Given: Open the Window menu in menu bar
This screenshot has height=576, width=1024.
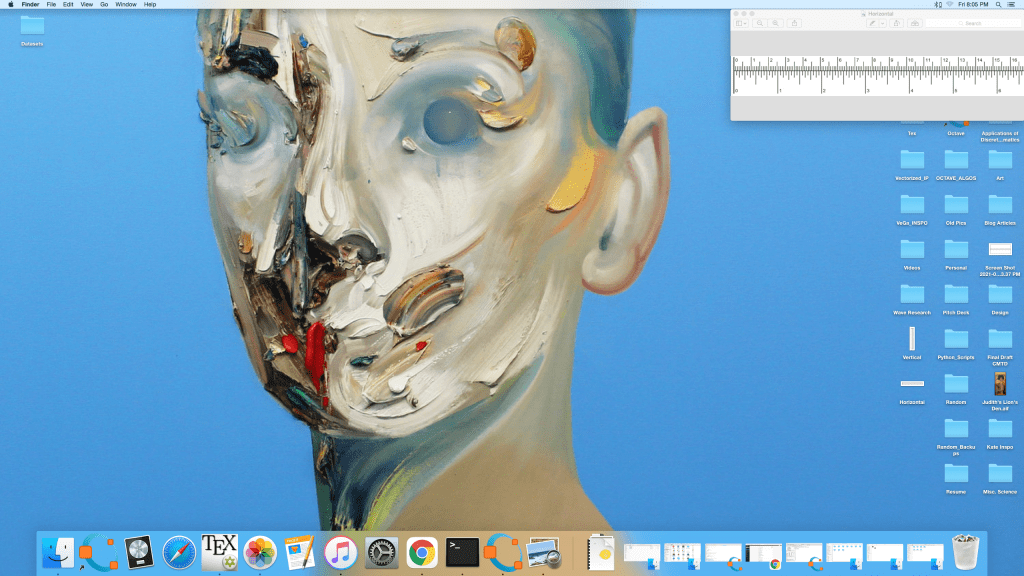Looking at the screenshot, I should coord(126,5).
